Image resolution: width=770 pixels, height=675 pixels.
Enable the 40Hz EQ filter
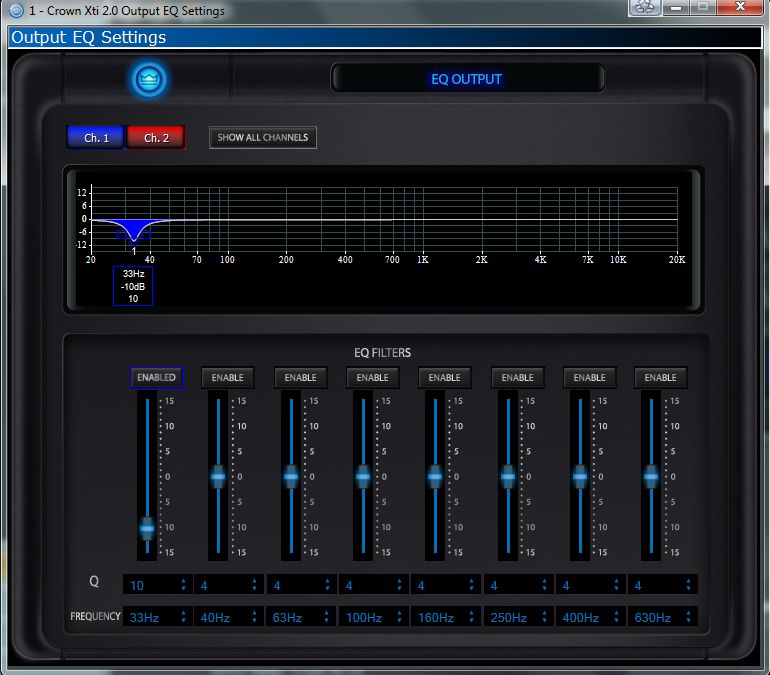(228, 377)
